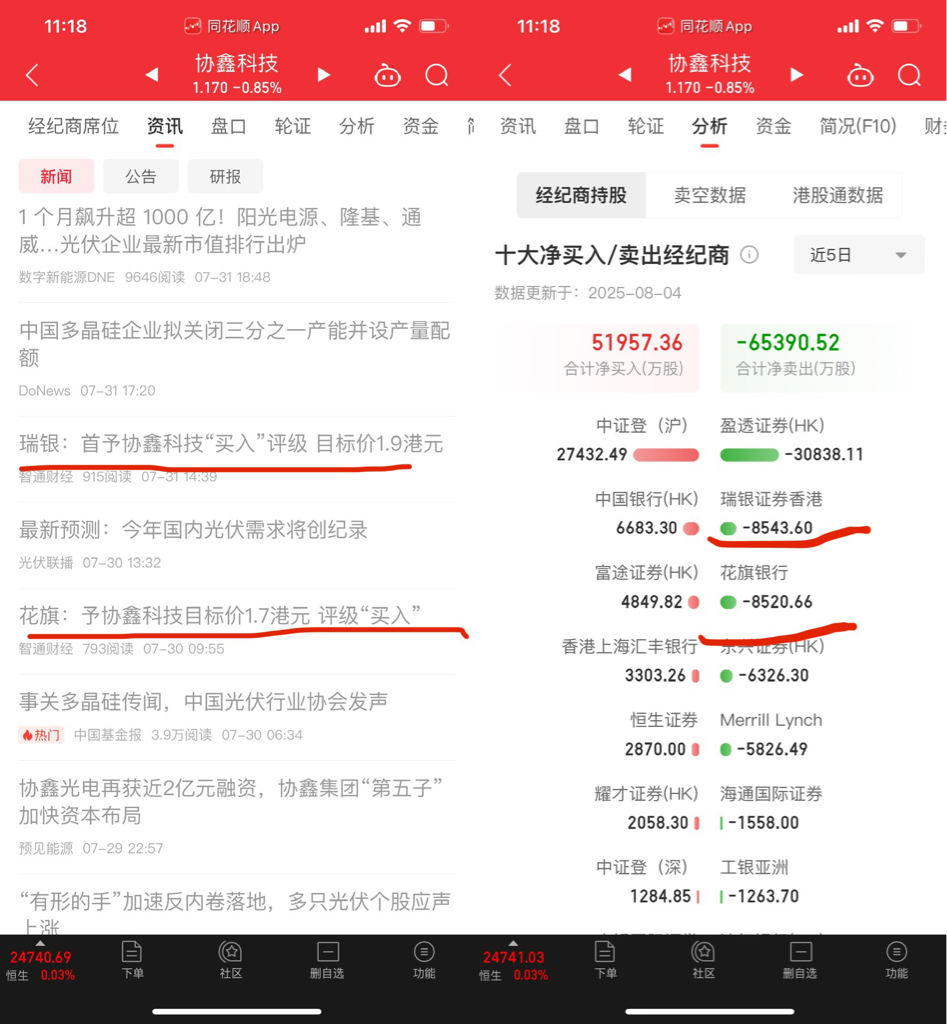Tap 瑞银证券香港 -8543.60 entry
The width and height of the screenshot is (947, 1024).
[772, 514]
